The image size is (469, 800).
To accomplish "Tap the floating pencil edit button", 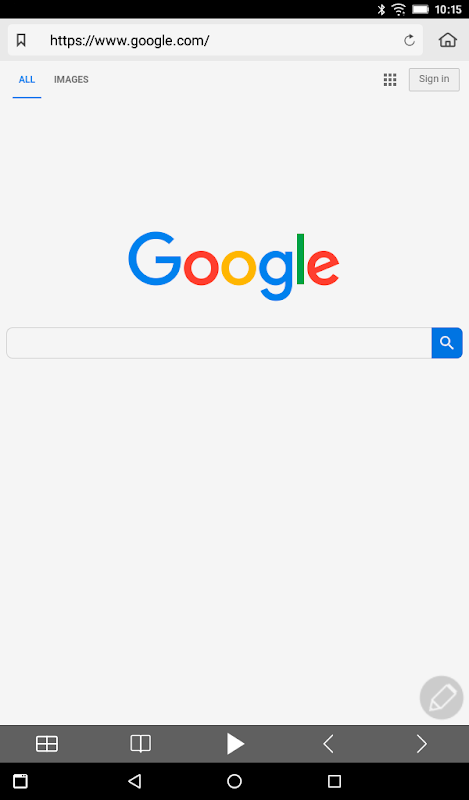I will coord(441,697).
